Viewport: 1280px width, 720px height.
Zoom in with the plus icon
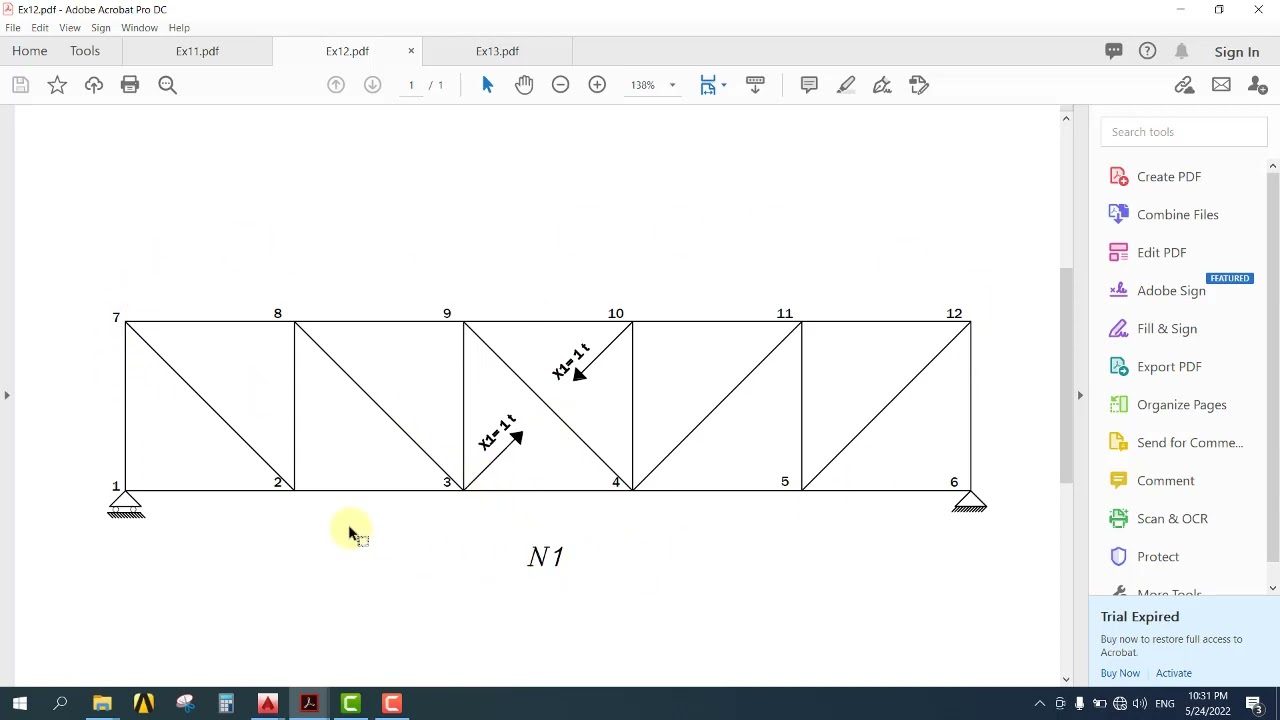coord(597,85)
